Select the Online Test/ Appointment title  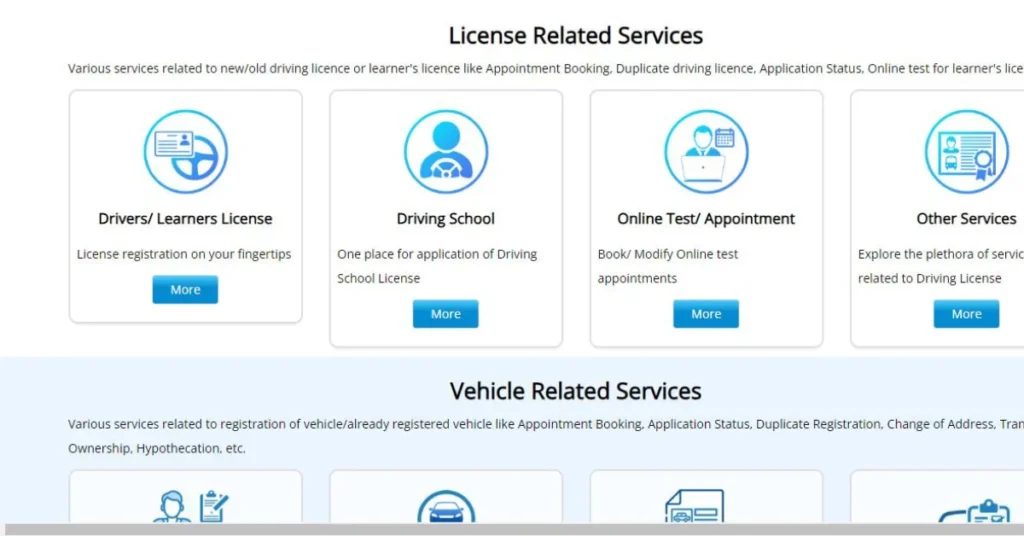(706, 219)
